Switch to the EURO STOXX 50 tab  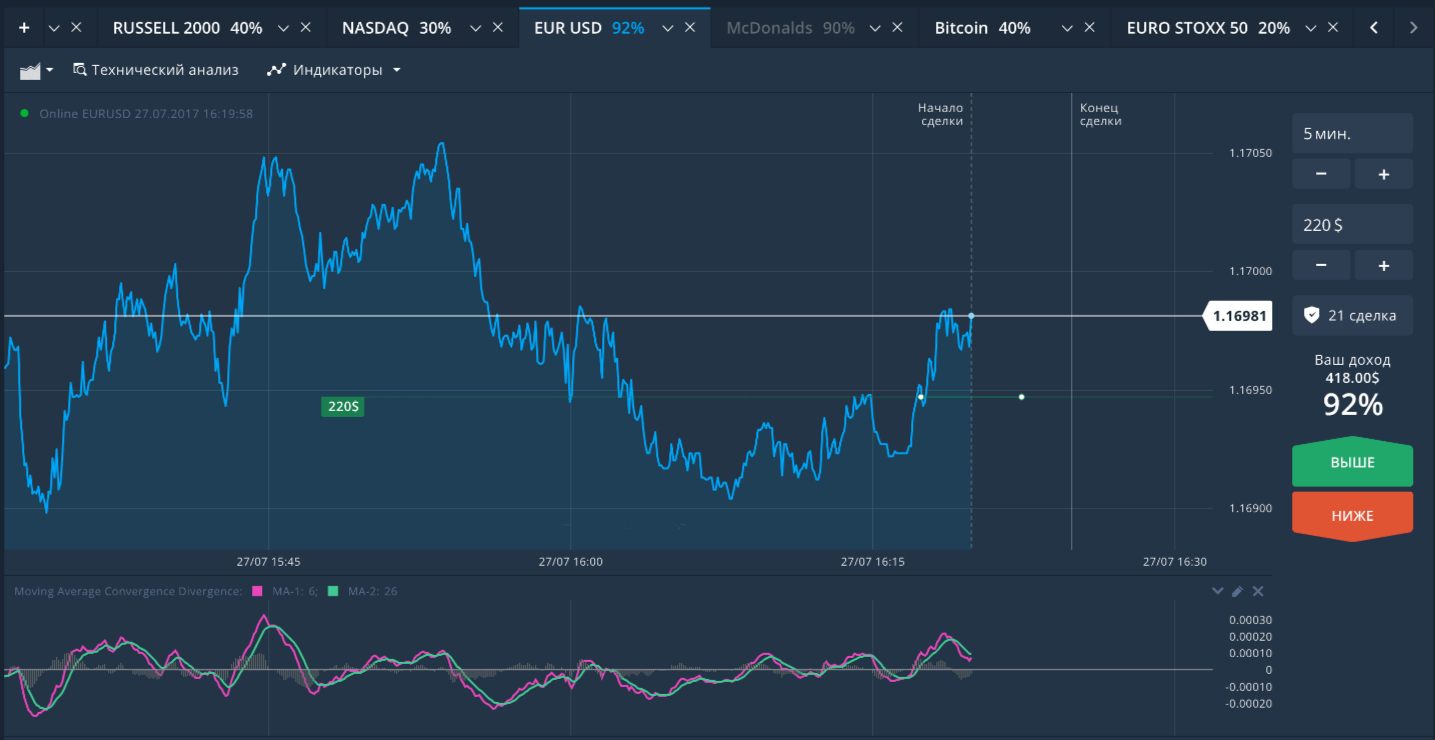[x=1207, y=28]
